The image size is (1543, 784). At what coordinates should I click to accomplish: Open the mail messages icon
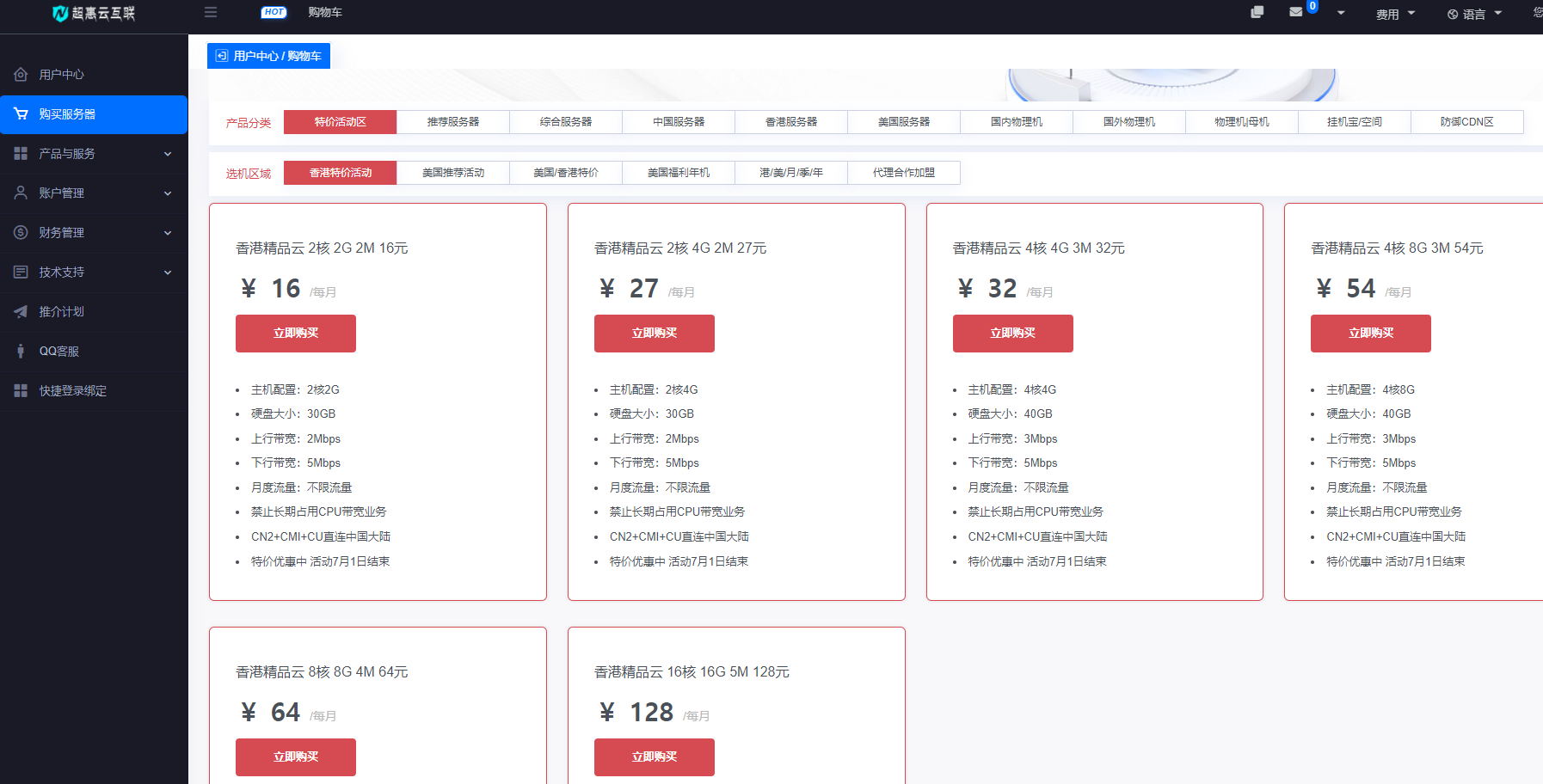(1296, 12)
